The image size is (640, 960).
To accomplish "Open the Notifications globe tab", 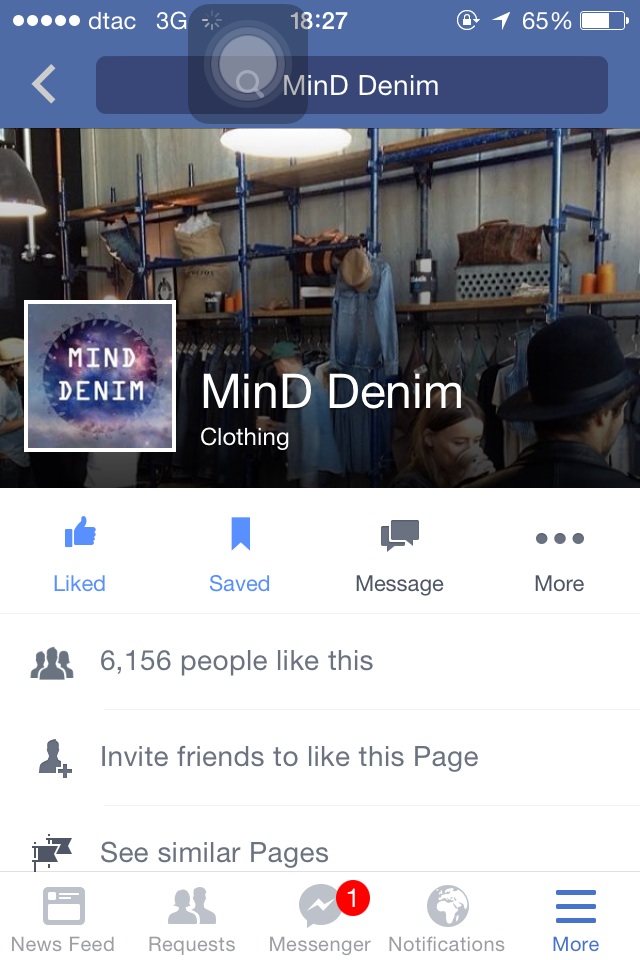I will coord(447,918).
